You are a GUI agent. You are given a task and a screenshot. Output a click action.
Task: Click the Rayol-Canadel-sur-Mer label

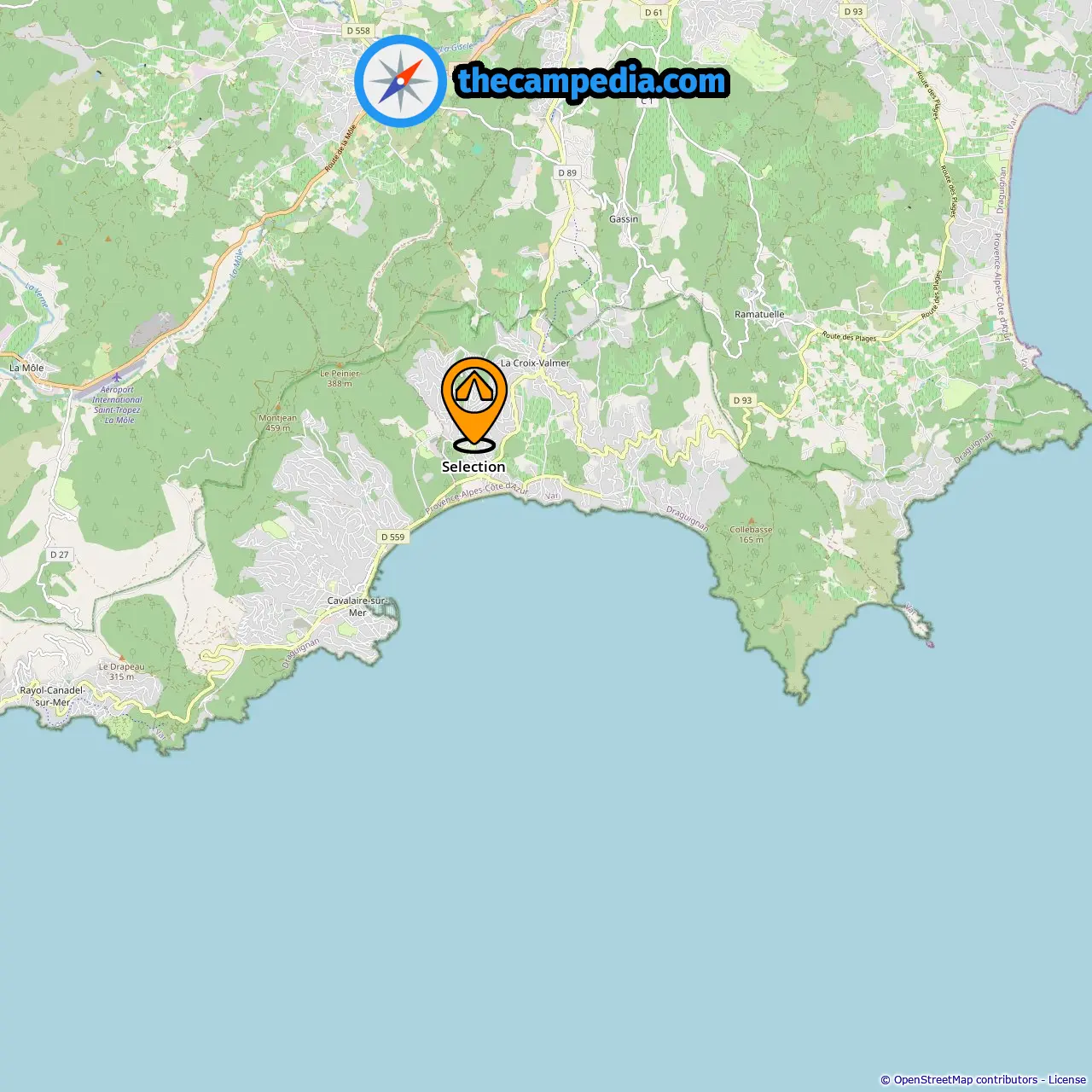(52, 696)
